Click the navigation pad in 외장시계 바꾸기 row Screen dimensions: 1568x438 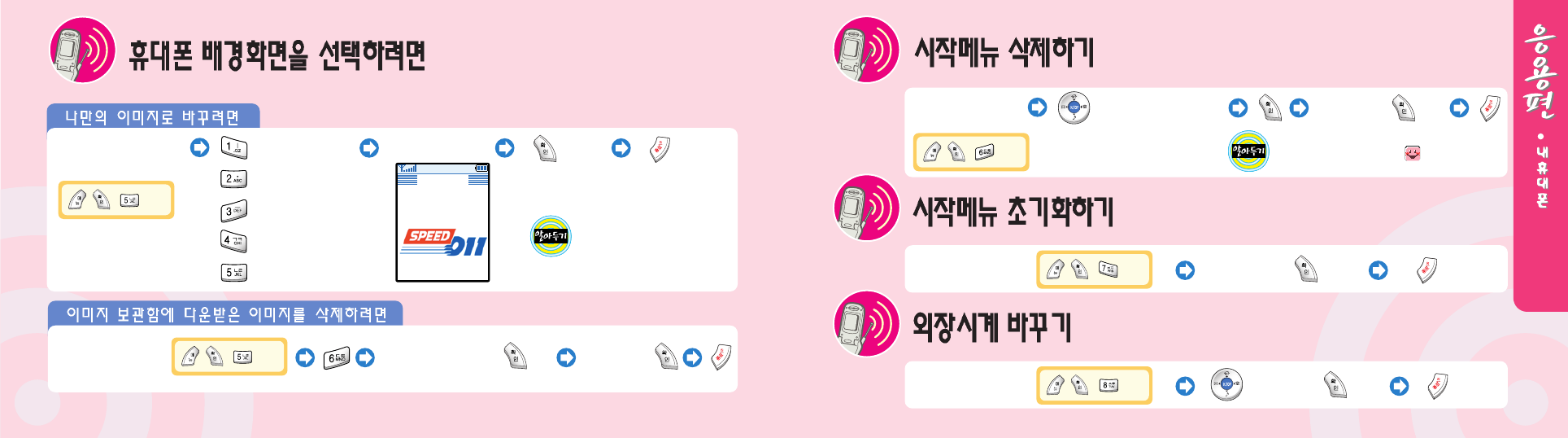tap(1226, 384)
